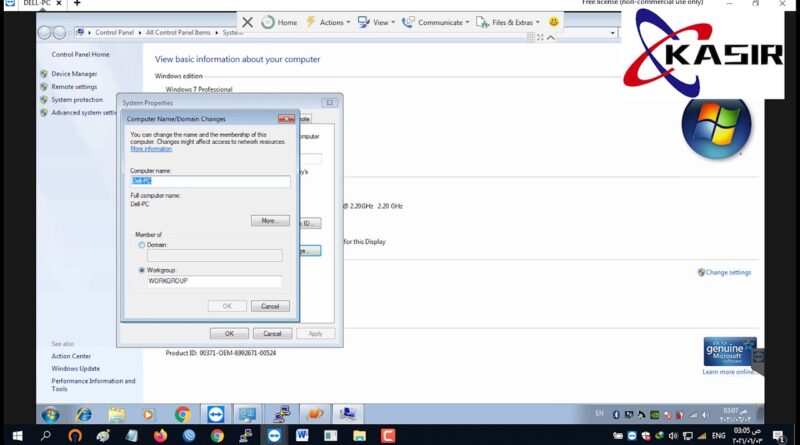Open local Windows 10 Start button
This screenshot has width=800, height=445.
pyautogui.click(x=17, y=435)
